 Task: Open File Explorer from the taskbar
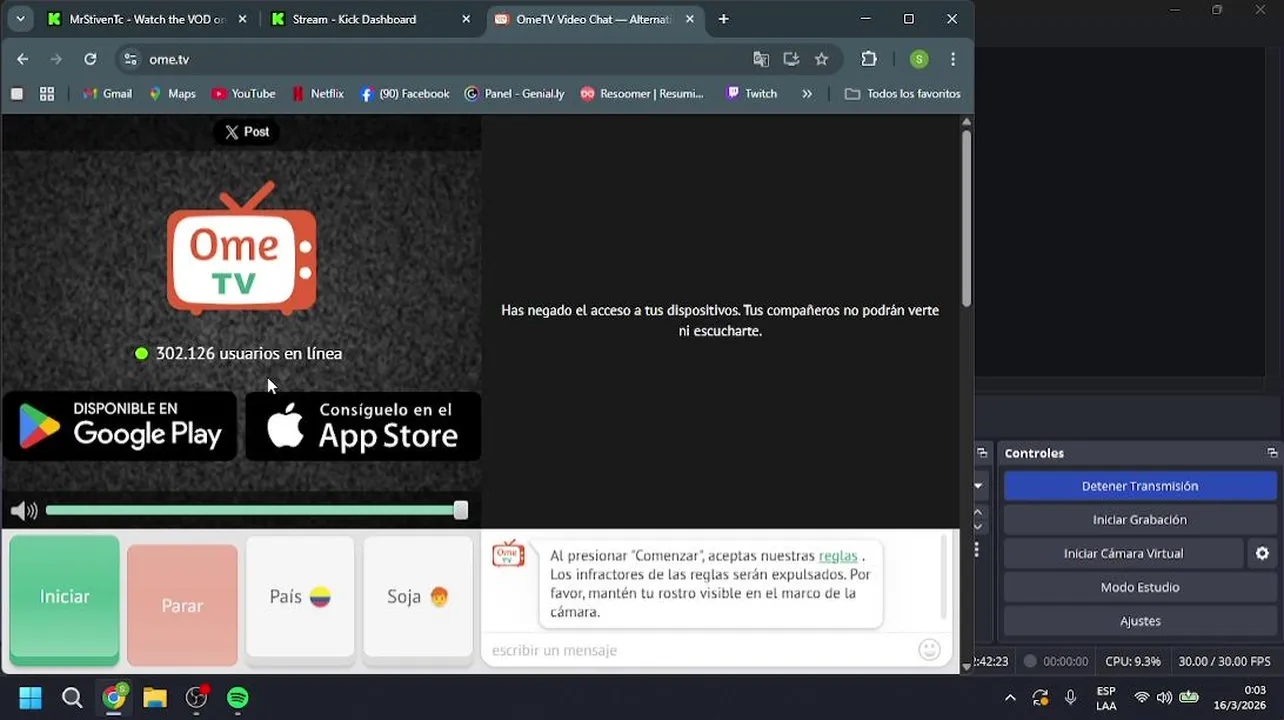pyautogui.click(x=155, y=697)
